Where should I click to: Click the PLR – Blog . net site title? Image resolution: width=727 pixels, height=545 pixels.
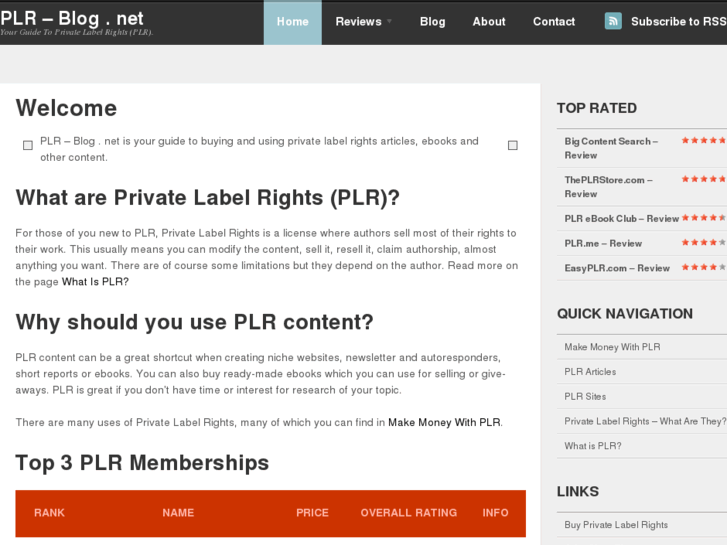[72, 18]
